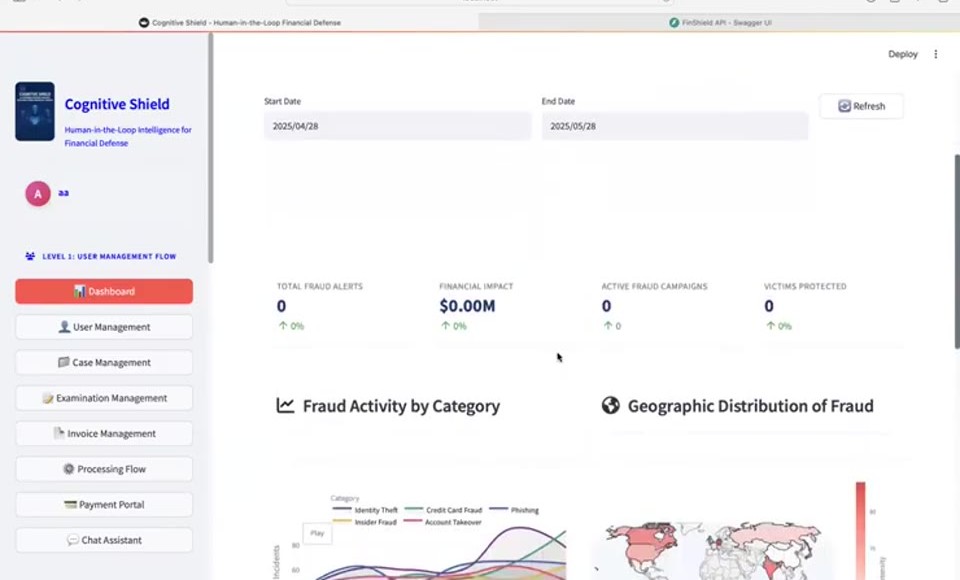This screenshot has height=580, width=960.
Task: Click the people icon next to Level 1 heading
Action: coord(30,256)
